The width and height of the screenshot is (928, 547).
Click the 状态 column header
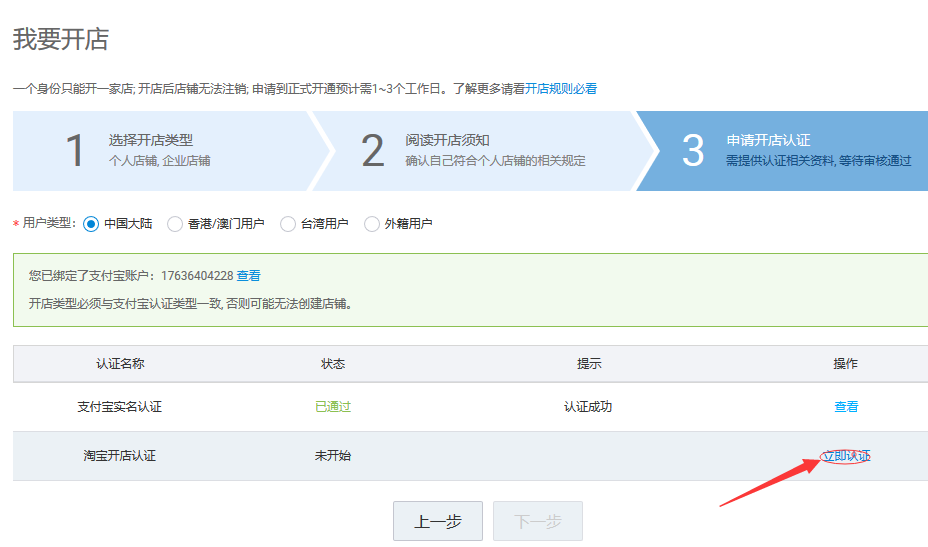coord(333,363)
